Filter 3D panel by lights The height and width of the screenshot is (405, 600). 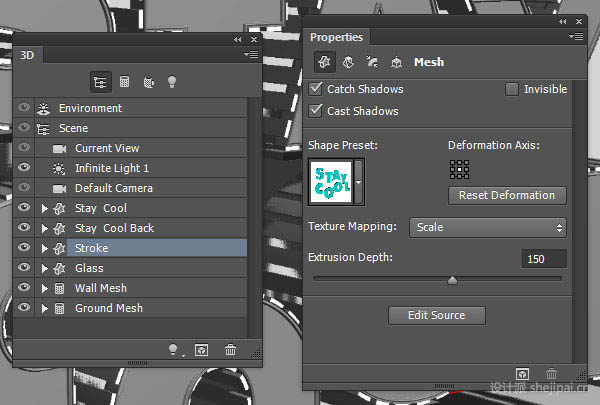[x=172, y=82]
